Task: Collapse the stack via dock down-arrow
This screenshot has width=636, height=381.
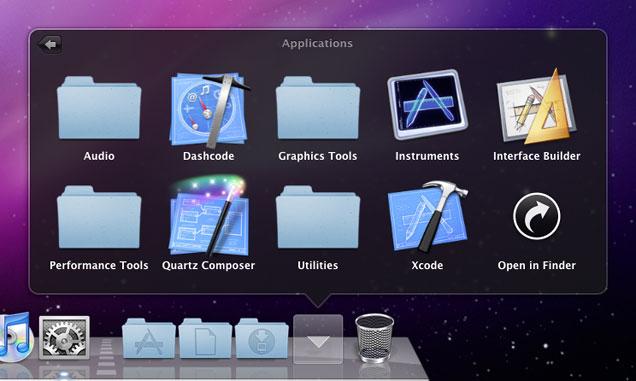Action: tap(318, 339)
